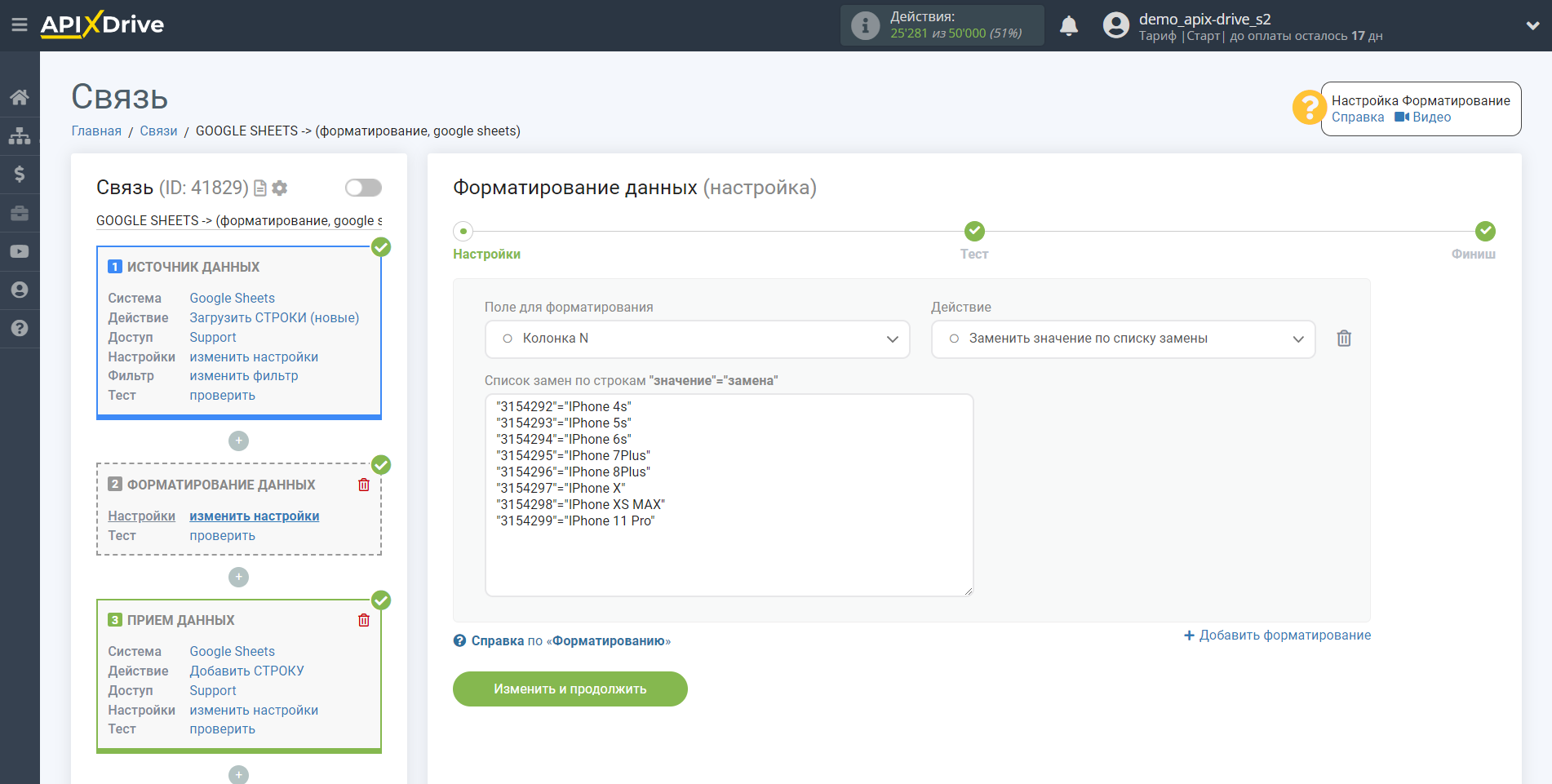Click Добавить СТРОКУ link
Viewport: 1552px width, 784px height.
tap(246, 671)
